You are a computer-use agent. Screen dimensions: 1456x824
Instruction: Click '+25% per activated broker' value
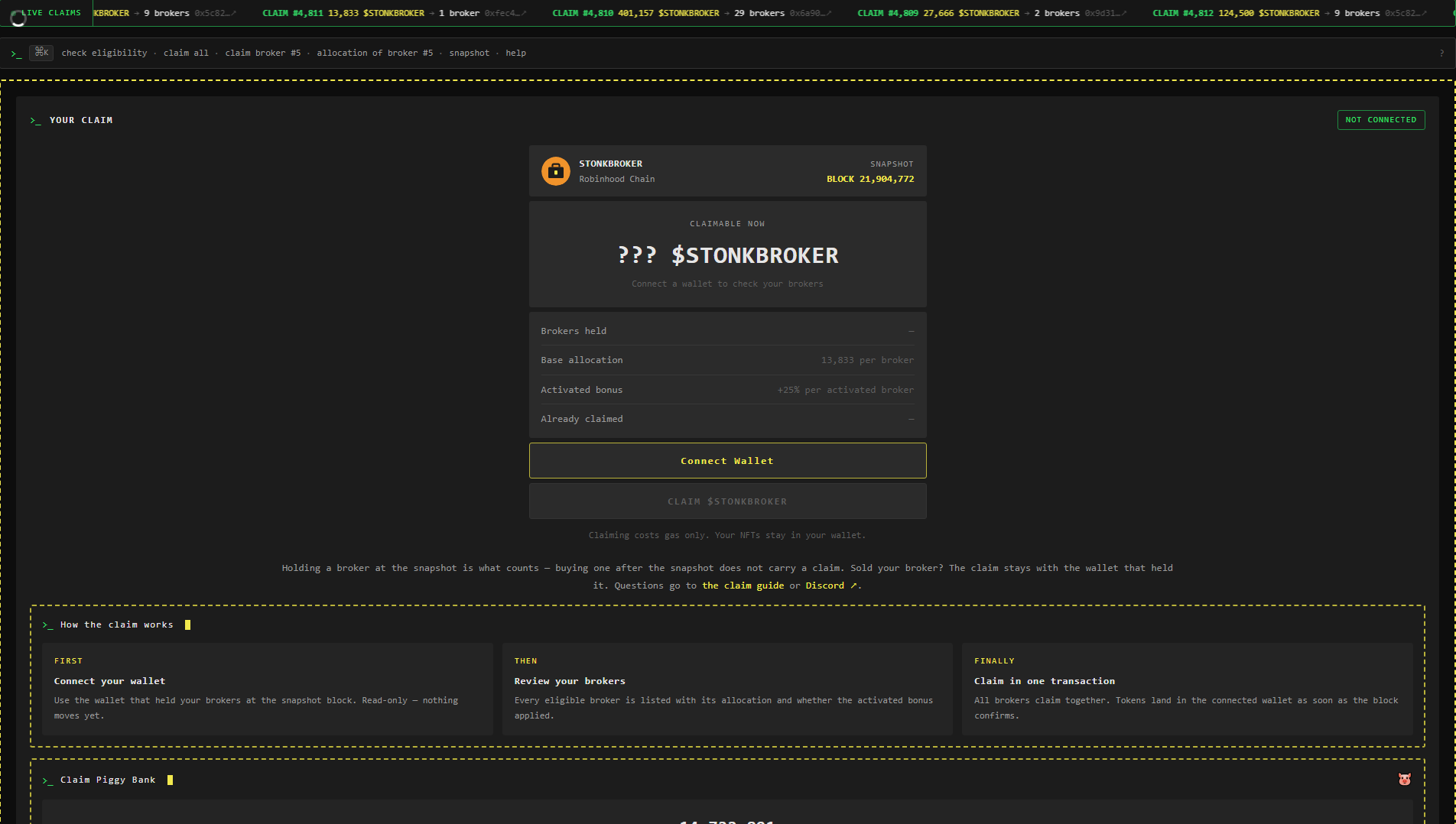[845, 390]
